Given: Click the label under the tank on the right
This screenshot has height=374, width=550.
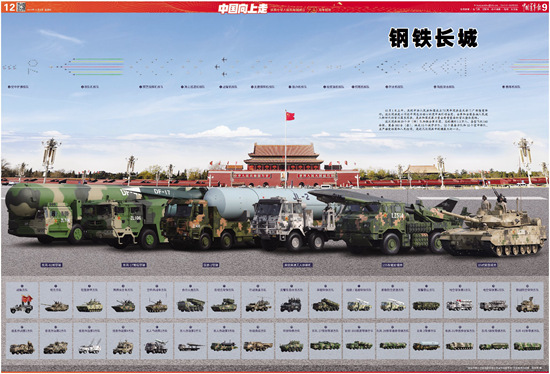Looking at the screenshot, I should 487,265.
